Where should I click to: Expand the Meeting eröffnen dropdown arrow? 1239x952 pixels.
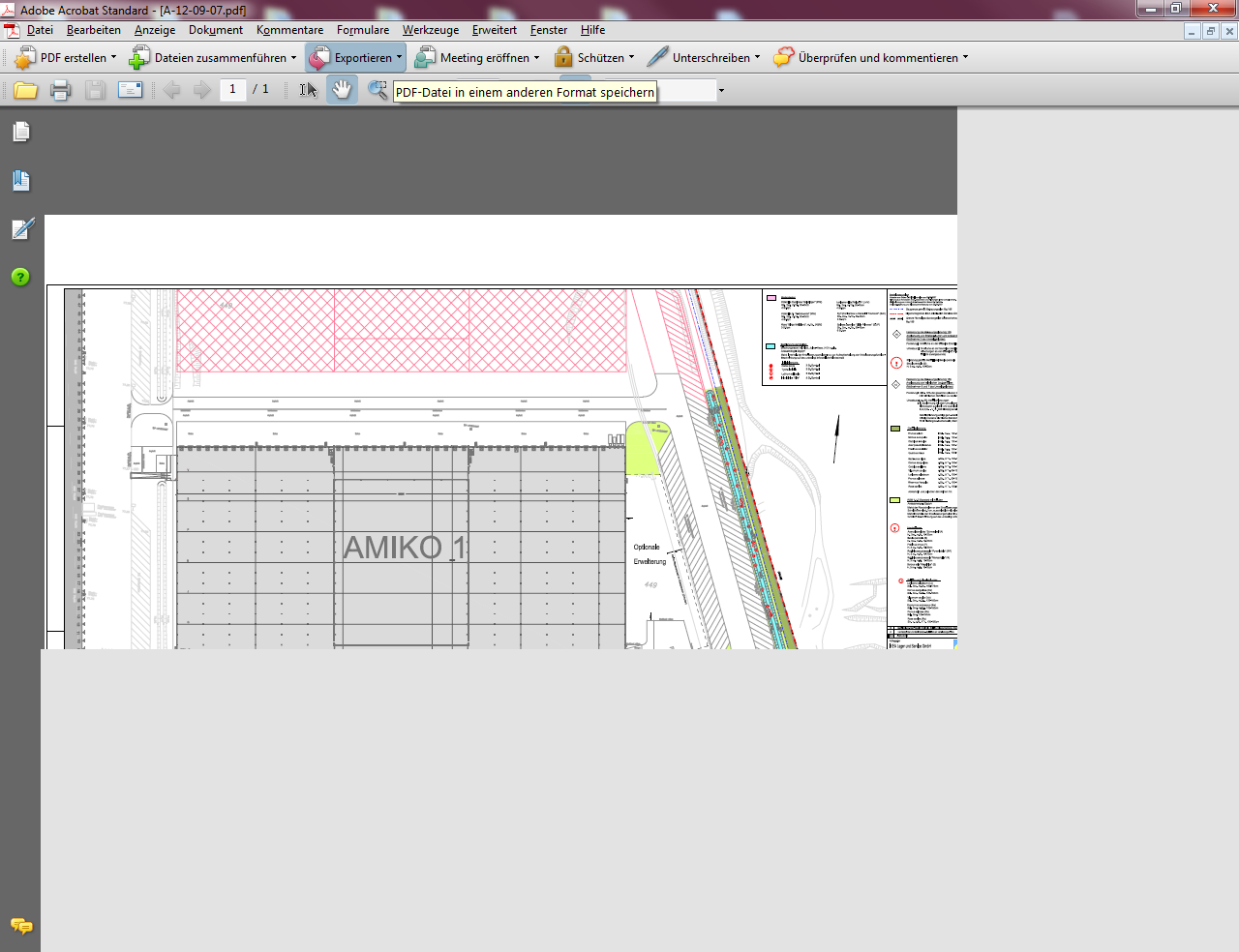tap(536, 57)
